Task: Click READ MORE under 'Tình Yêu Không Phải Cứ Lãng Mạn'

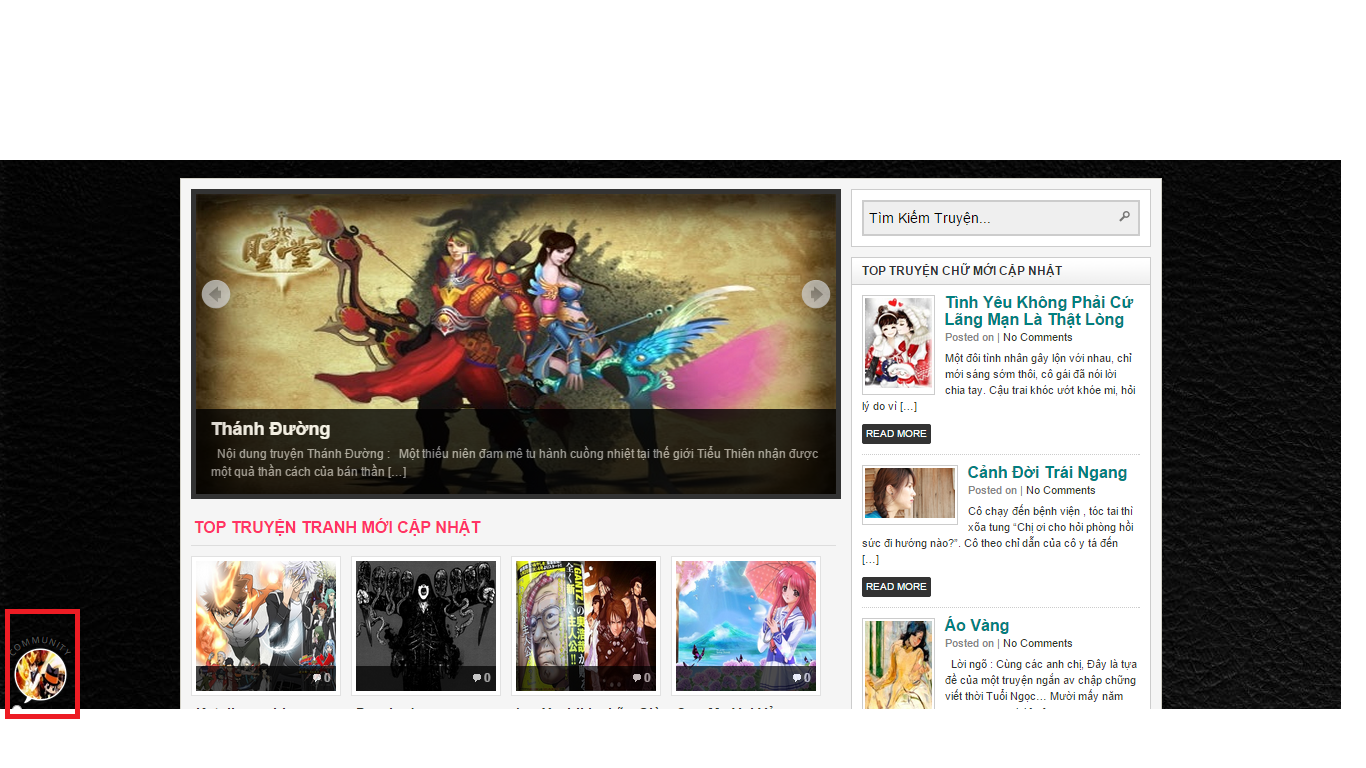Action: (896, 434)
